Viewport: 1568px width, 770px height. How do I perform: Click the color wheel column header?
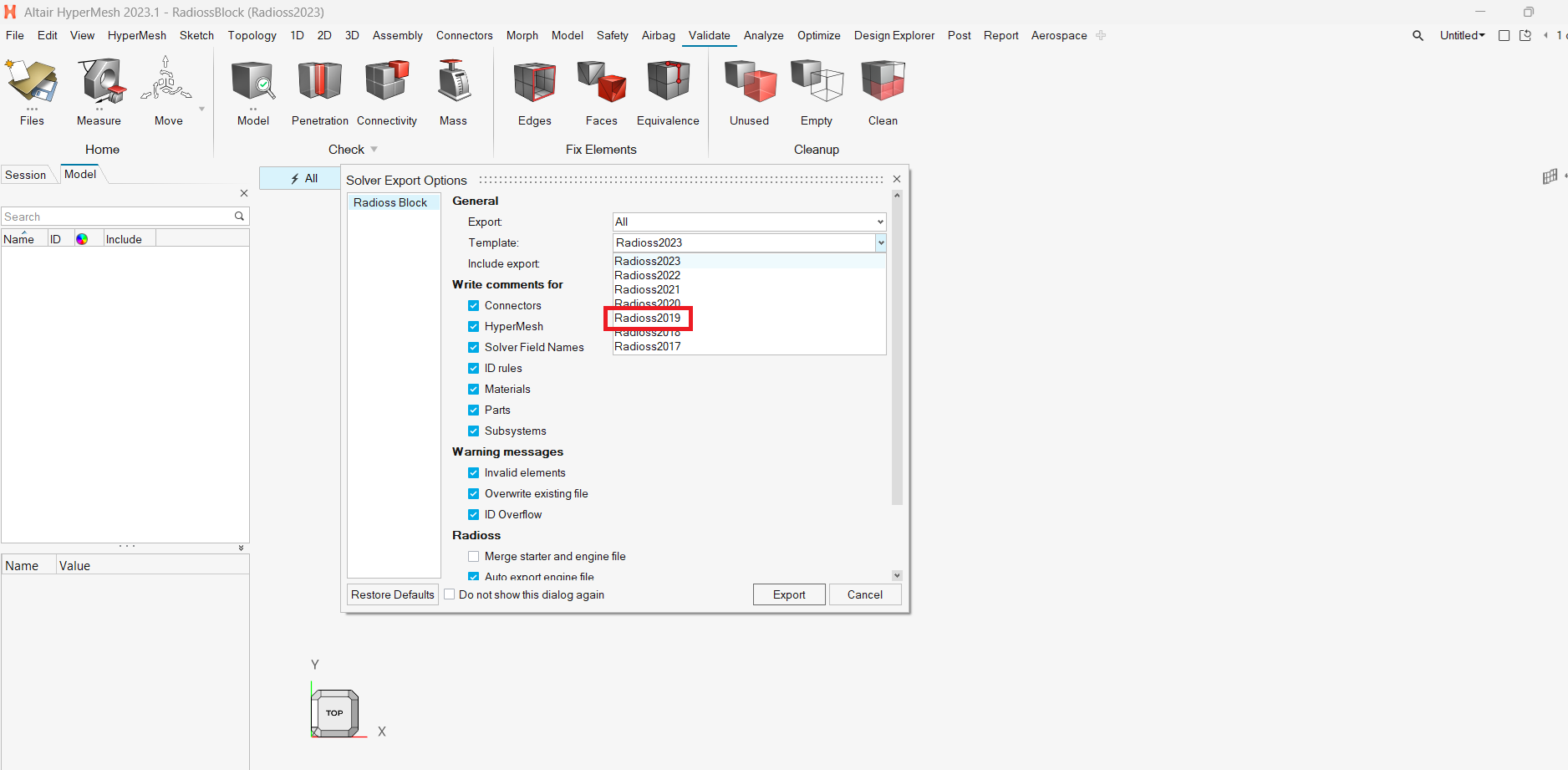click(82, 239)
